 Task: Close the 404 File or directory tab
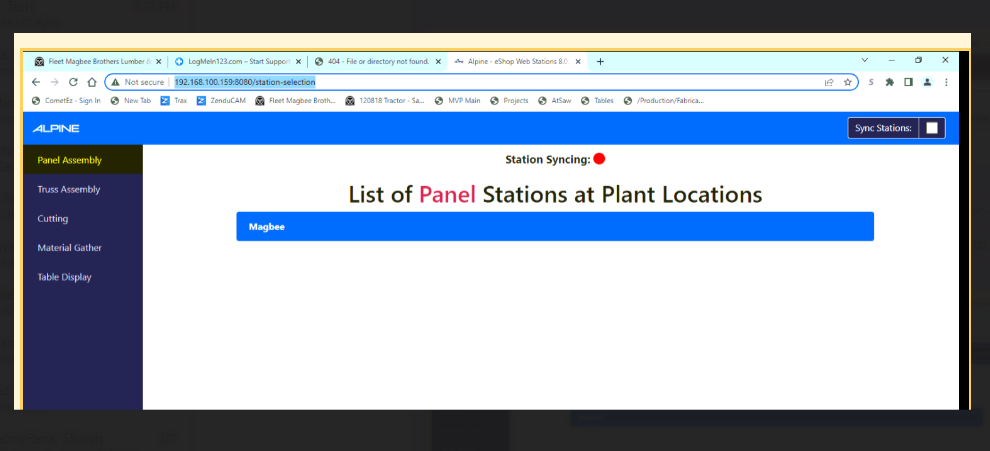pos(438,62)
